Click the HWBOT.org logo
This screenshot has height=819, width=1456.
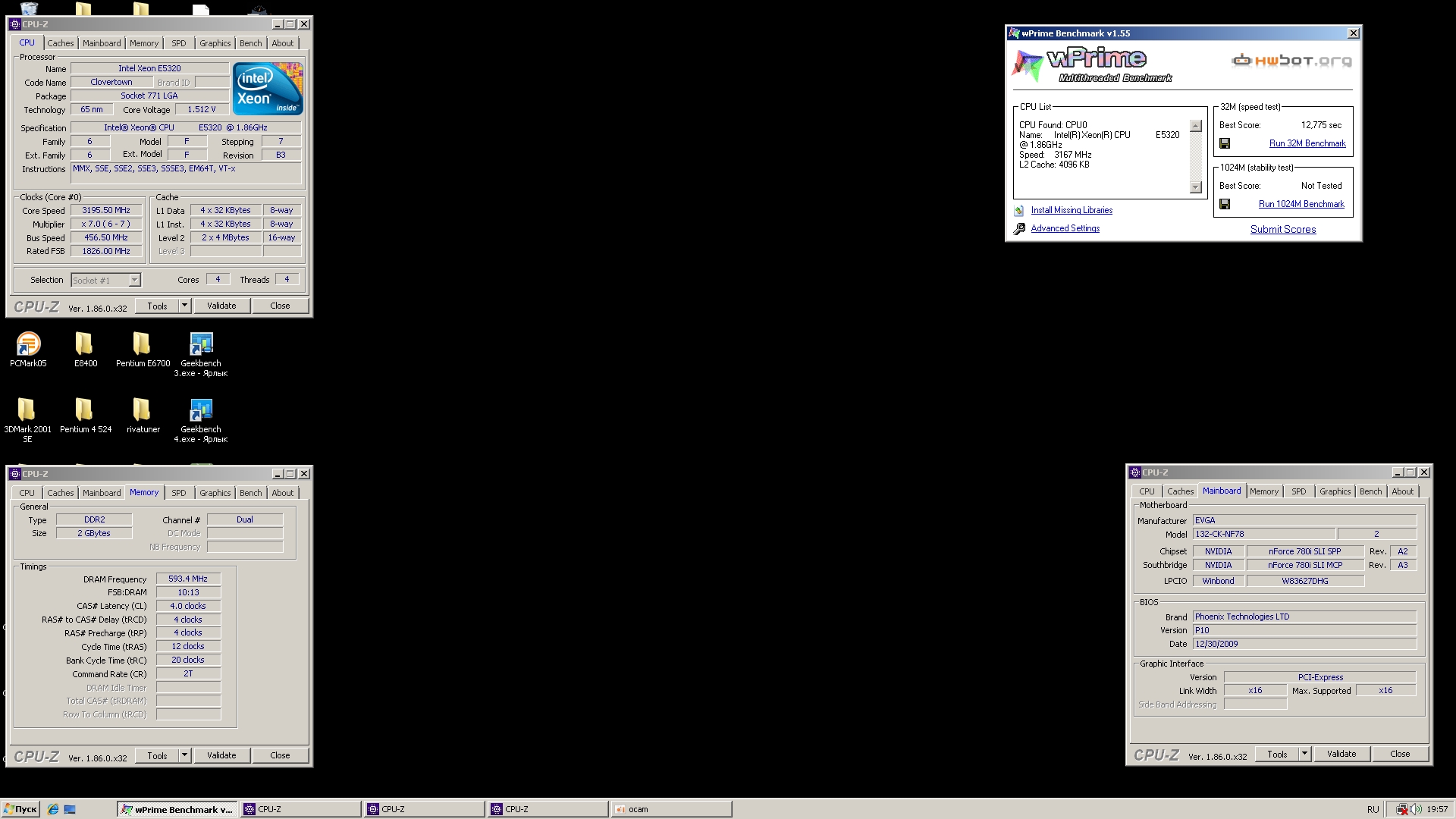click(1291, 61)
